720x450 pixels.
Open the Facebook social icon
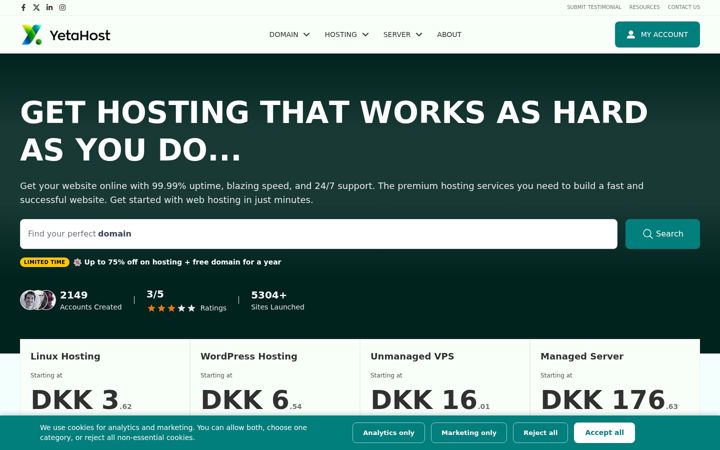tap(23, 7)
